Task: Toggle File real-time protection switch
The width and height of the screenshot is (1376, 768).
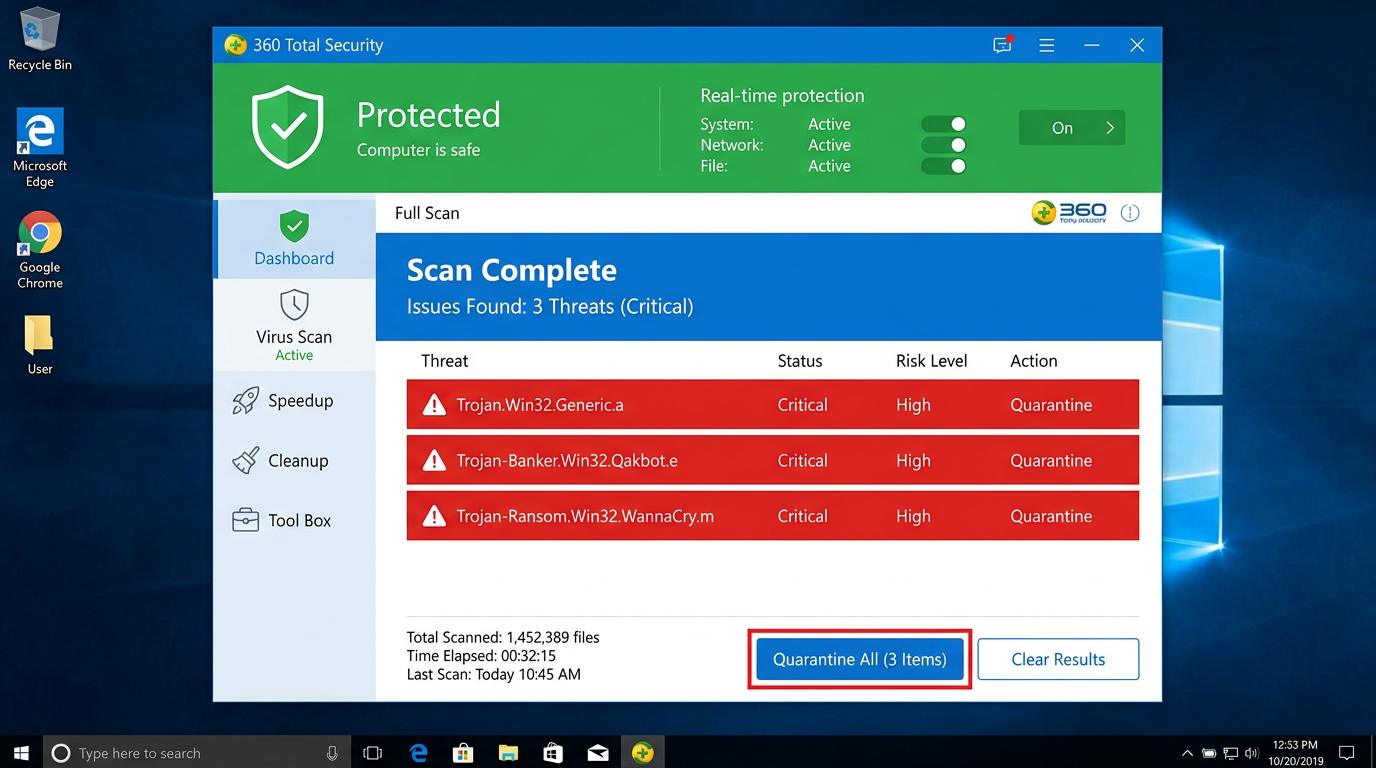Action: pyautogui.click(x=944, y=166)
